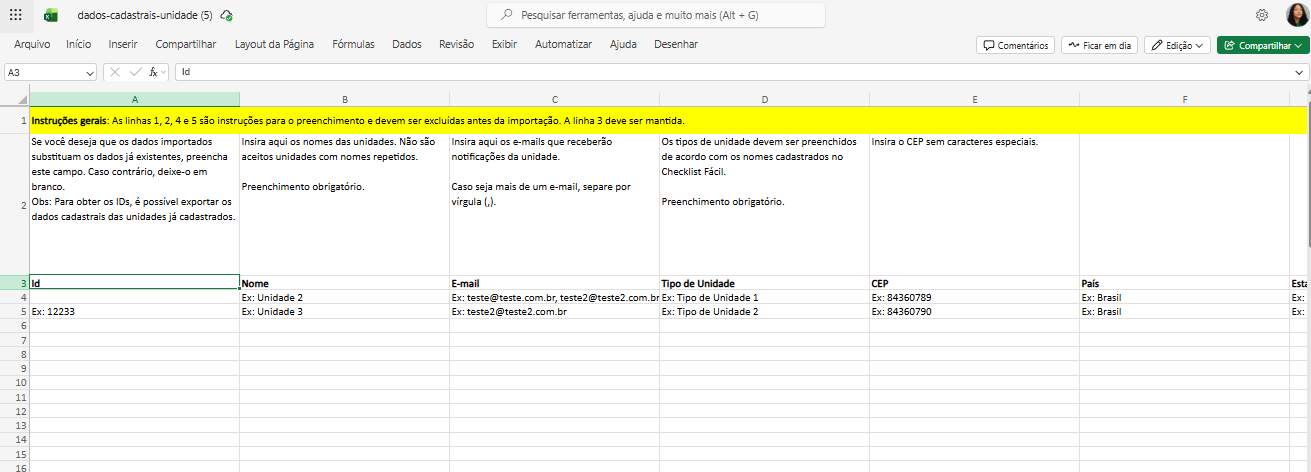Expand the formula bar chevron

(x=1299, y=72)
